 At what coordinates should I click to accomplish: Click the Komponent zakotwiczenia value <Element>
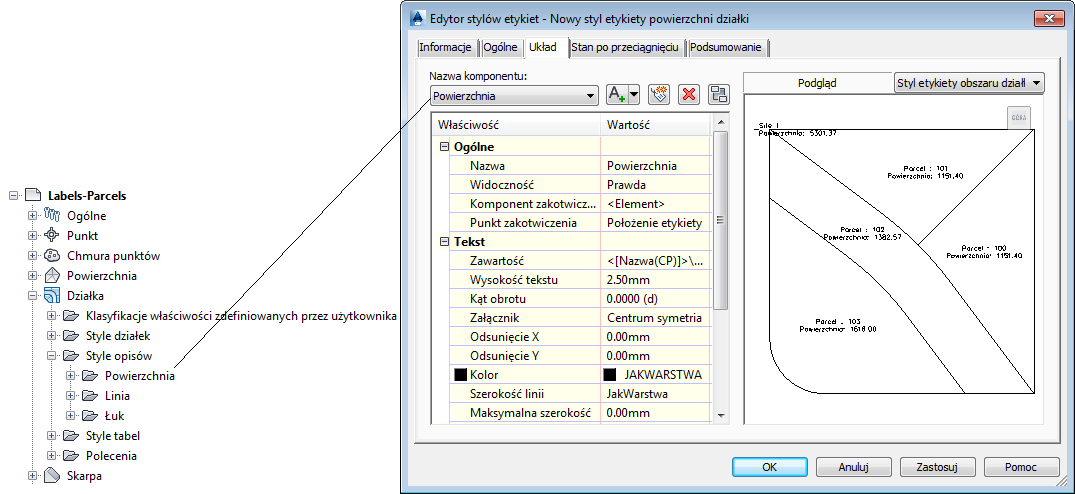coord(655,203)
